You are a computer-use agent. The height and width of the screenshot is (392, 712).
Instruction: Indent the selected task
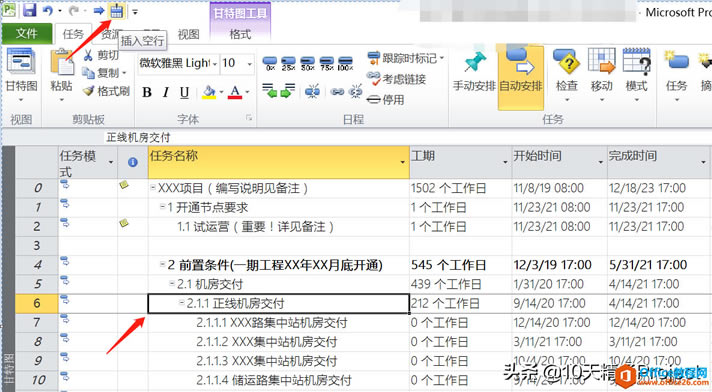point(288,90)
